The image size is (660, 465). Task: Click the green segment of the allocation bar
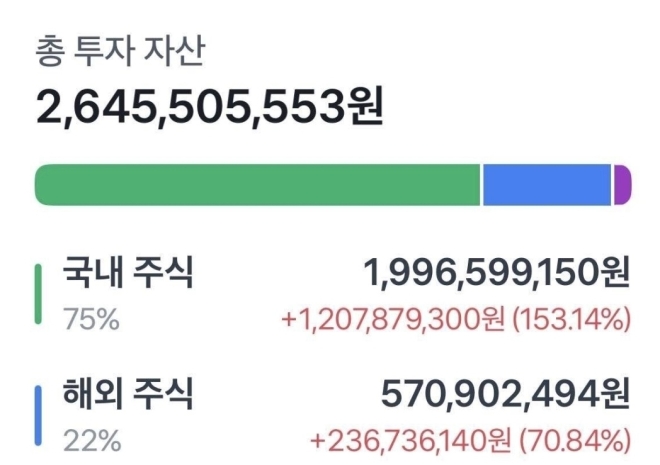coord(257,185)
